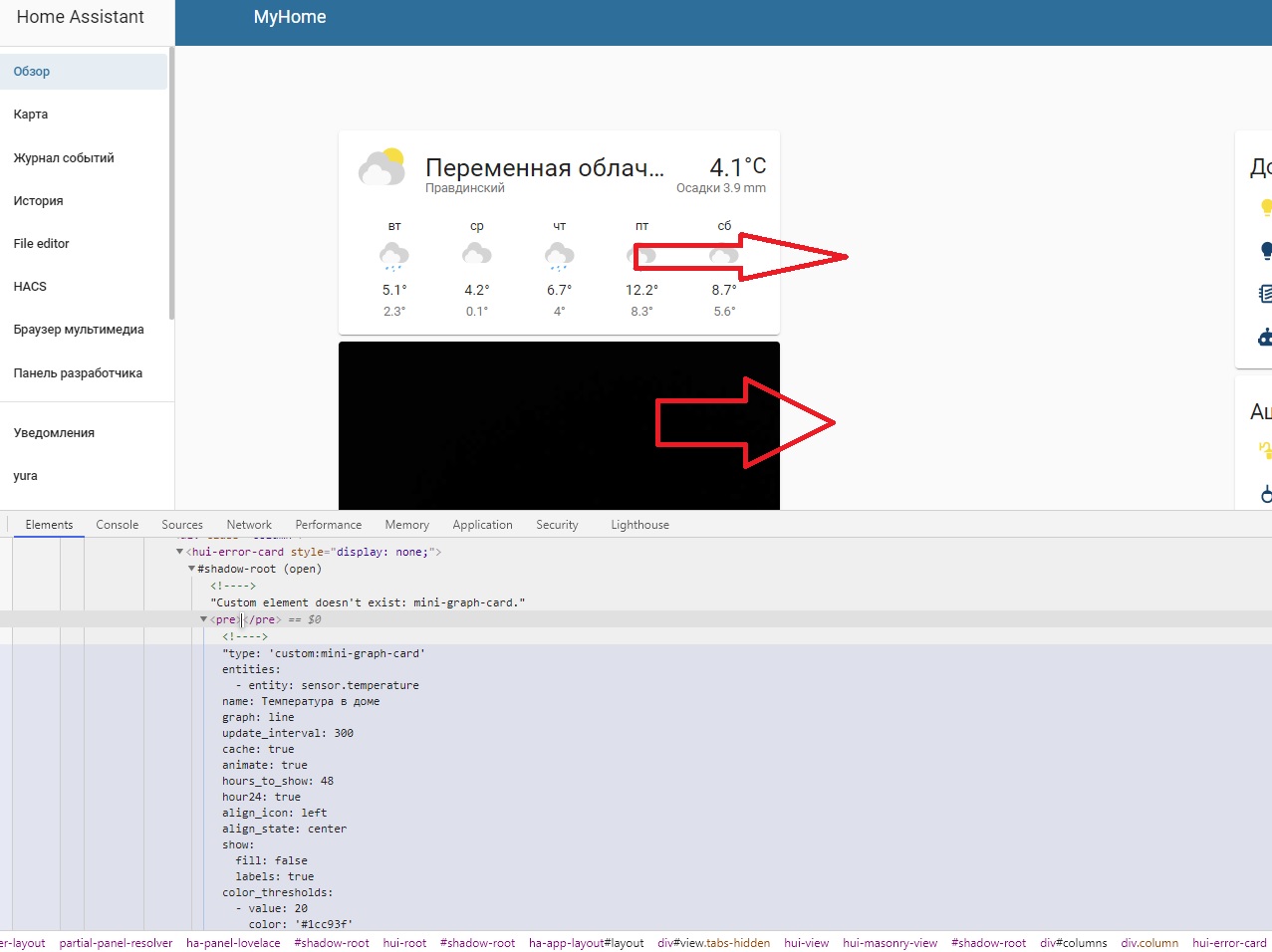
Task: Switch to the Elements devtools tab
Action: (x=49, y=525)
